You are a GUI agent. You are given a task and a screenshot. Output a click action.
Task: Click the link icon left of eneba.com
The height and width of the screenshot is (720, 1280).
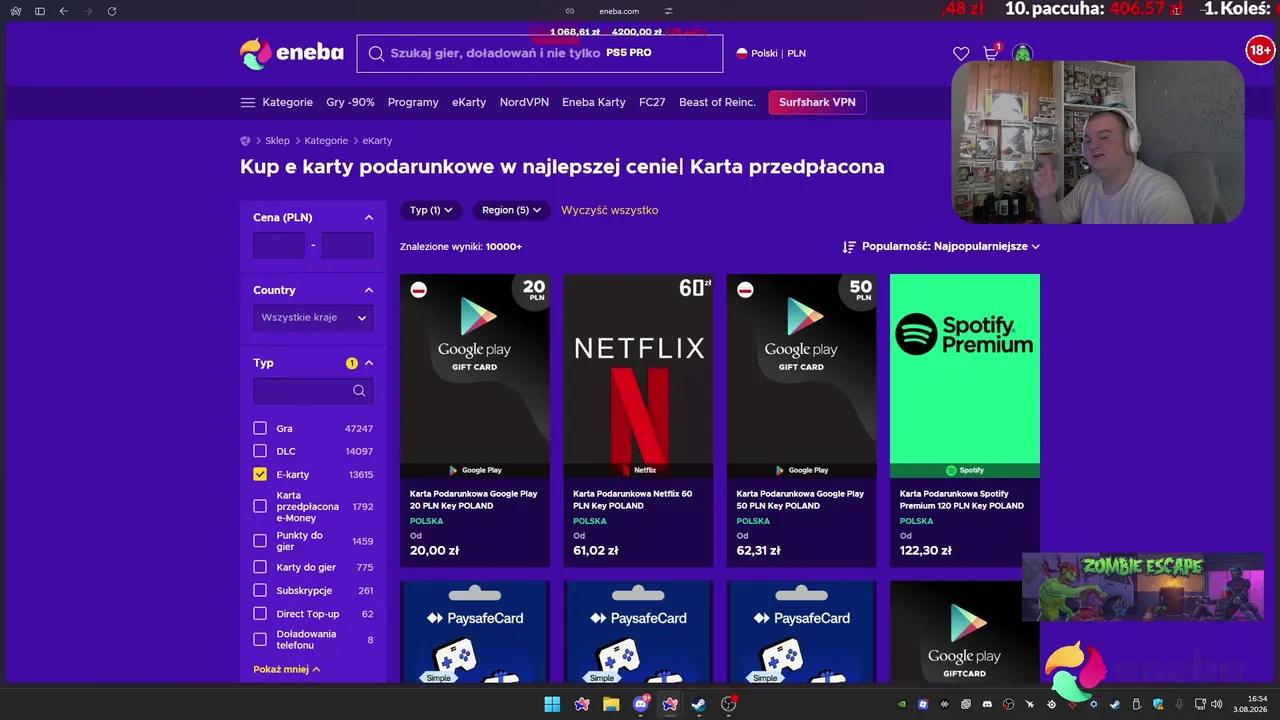pos(570,11)
